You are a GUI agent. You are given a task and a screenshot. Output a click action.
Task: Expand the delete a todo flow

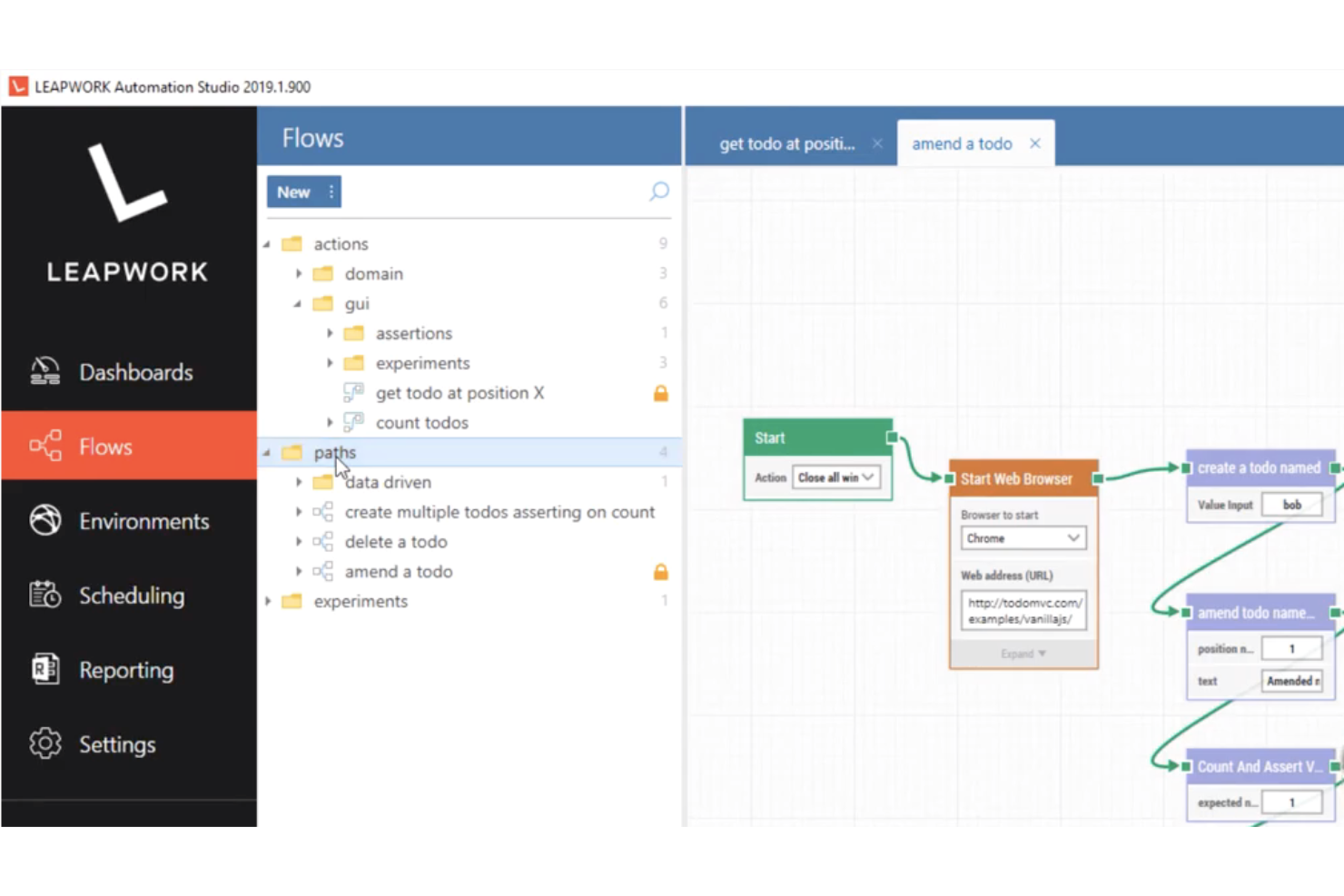coord(299,542)
